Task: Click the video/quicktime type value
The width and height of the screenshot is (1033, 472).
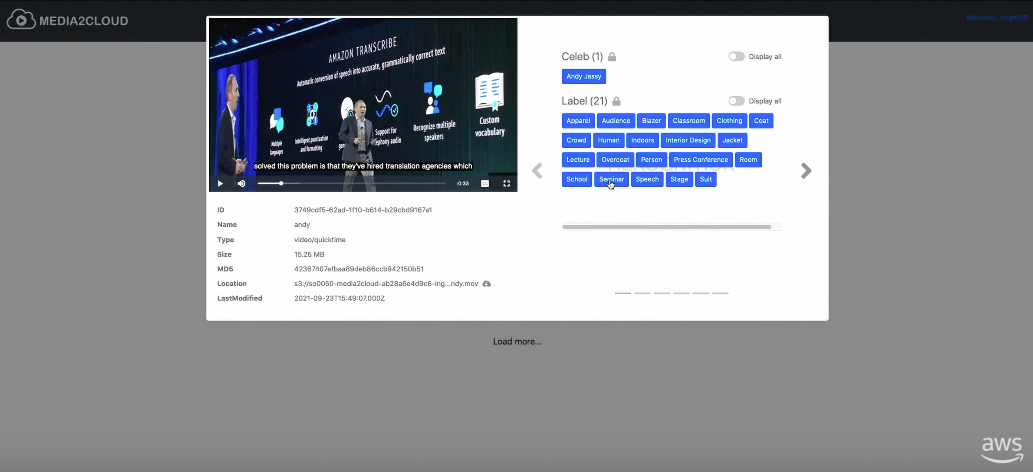Action: click(320, 240)
